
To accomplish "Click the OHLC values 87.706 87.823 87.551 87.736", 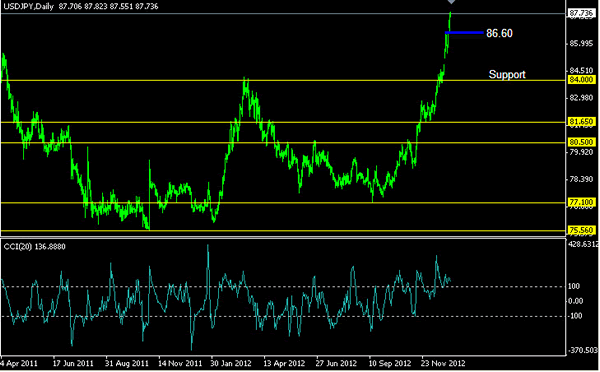I will pyautogui.click(x=108, y=7).
